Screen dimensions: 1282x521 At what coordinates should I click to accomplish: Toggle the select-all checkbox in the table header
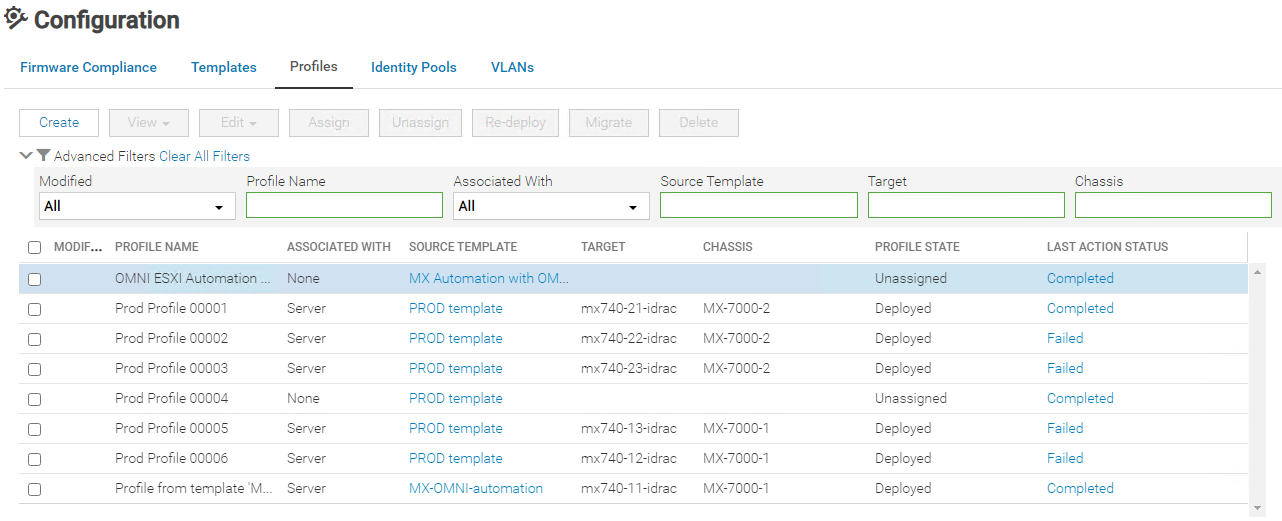point(34,248)
